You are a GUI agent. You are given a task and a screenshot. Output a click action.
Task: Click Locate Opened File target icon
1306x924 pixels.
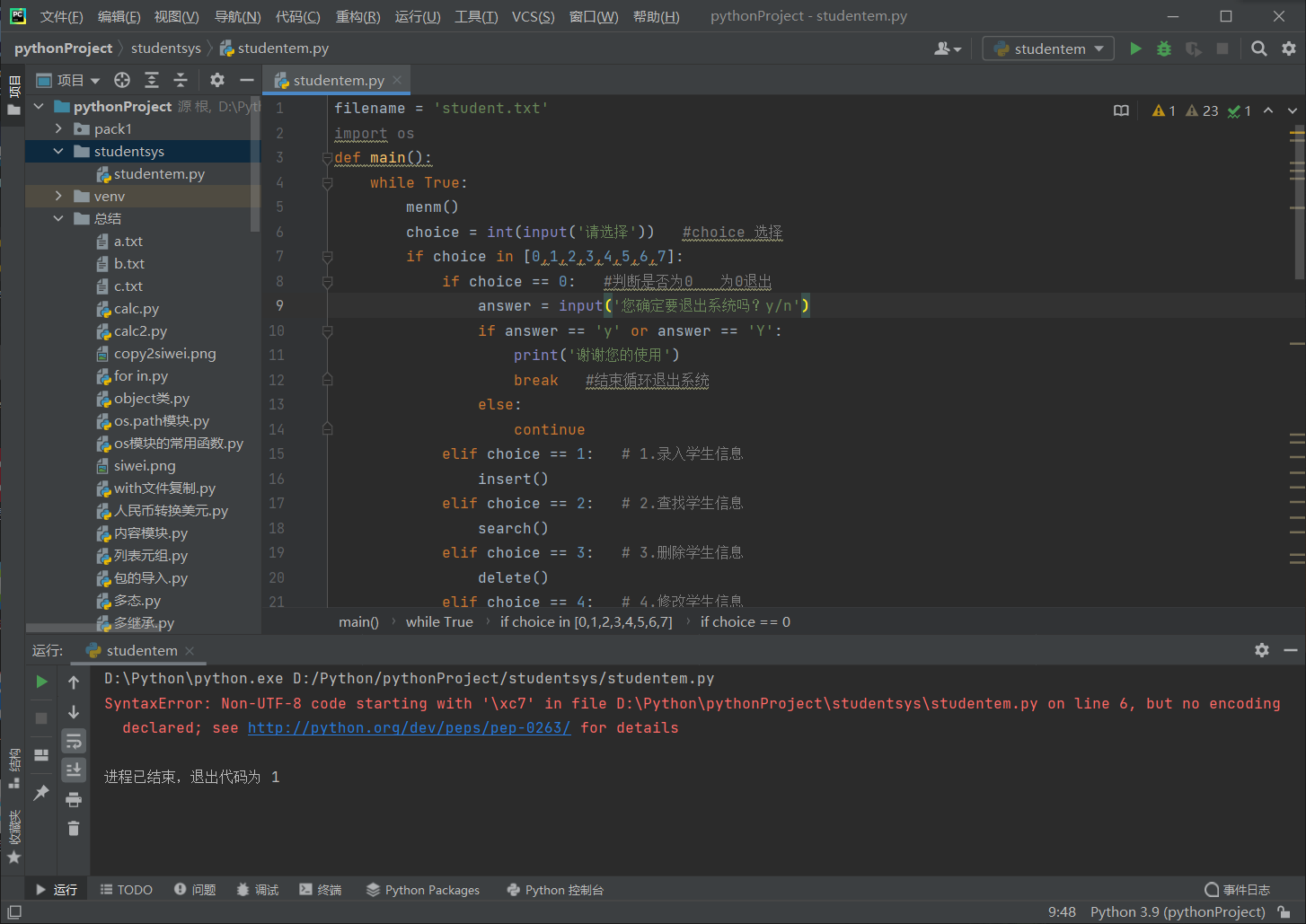point(122,80)
